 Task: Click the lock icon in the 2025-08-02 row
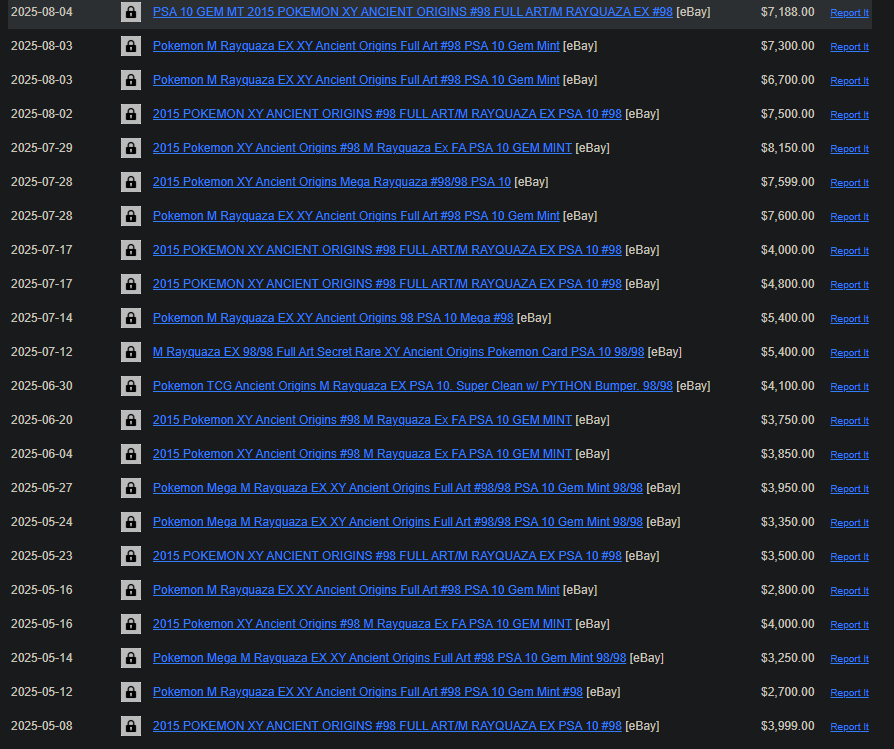click(131, 114)
